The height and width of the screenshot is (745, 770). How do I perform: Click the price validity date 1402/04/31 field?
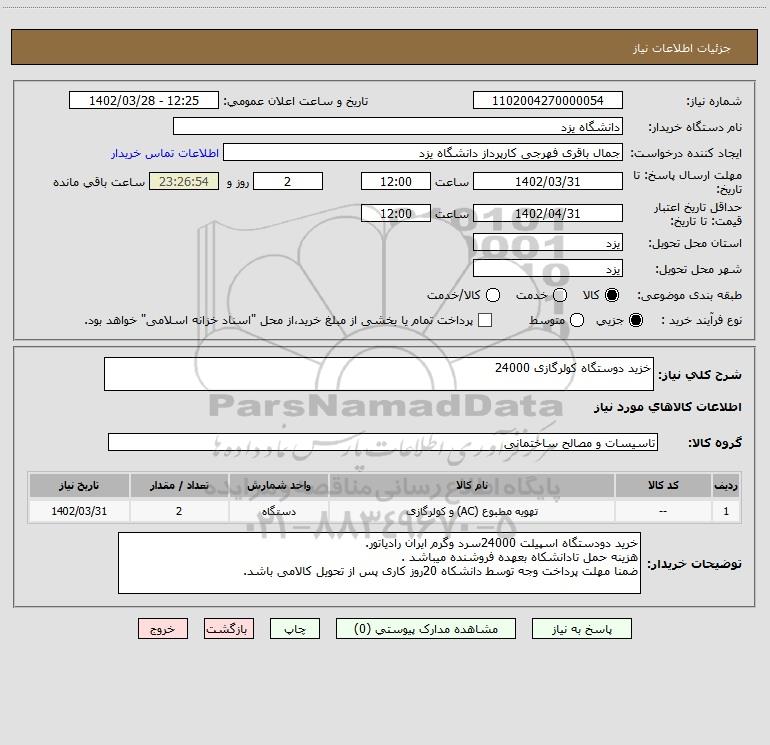pyautogui.click(x=548, y=213)
